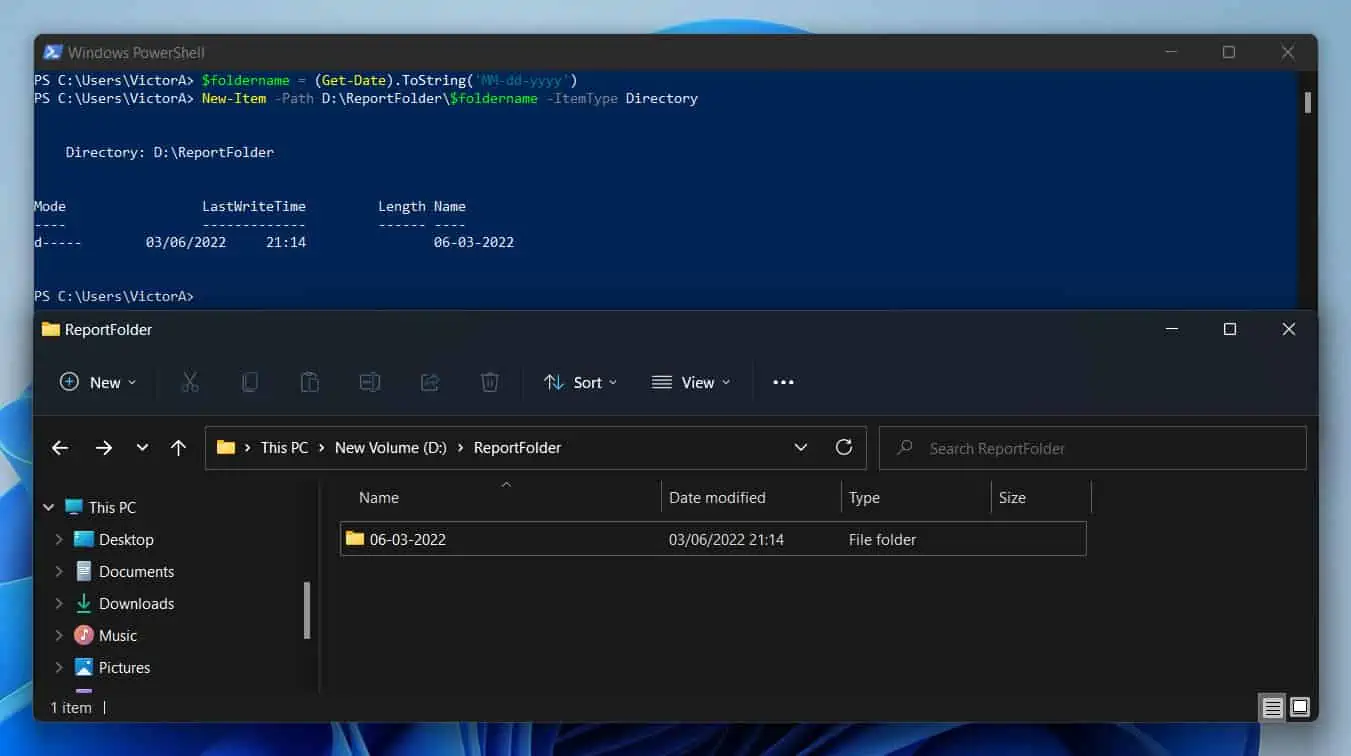Expand the Downloads tree node
Image resolution: width=1351 pixels, height=756 pixels.
point(59,604)
